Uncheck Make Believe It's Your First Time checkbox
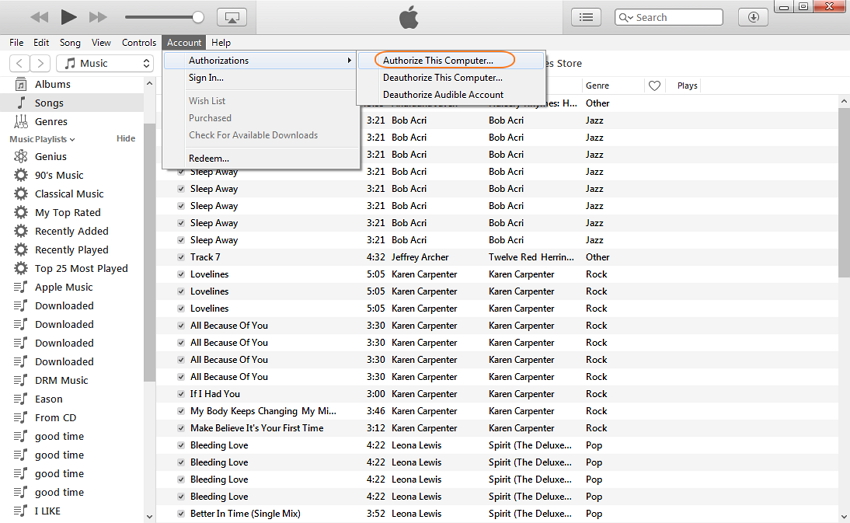 tap(181, 428)
